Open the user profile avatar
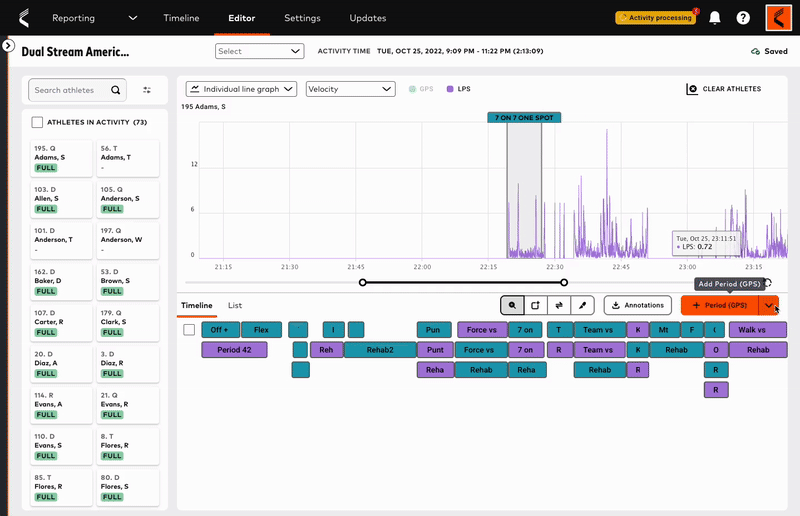Image resolution: width=800 pixels, height=516 pixels. pos(778,18)
